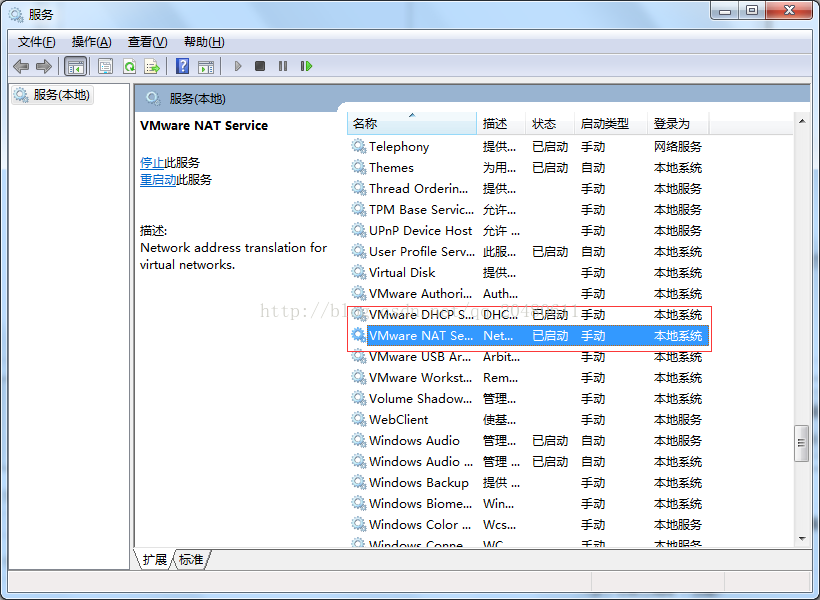Image resolution: width=820 pixels, height=600 pixels.
Task: Select the VMware USB Ar... service
Action: click(528, 356)
